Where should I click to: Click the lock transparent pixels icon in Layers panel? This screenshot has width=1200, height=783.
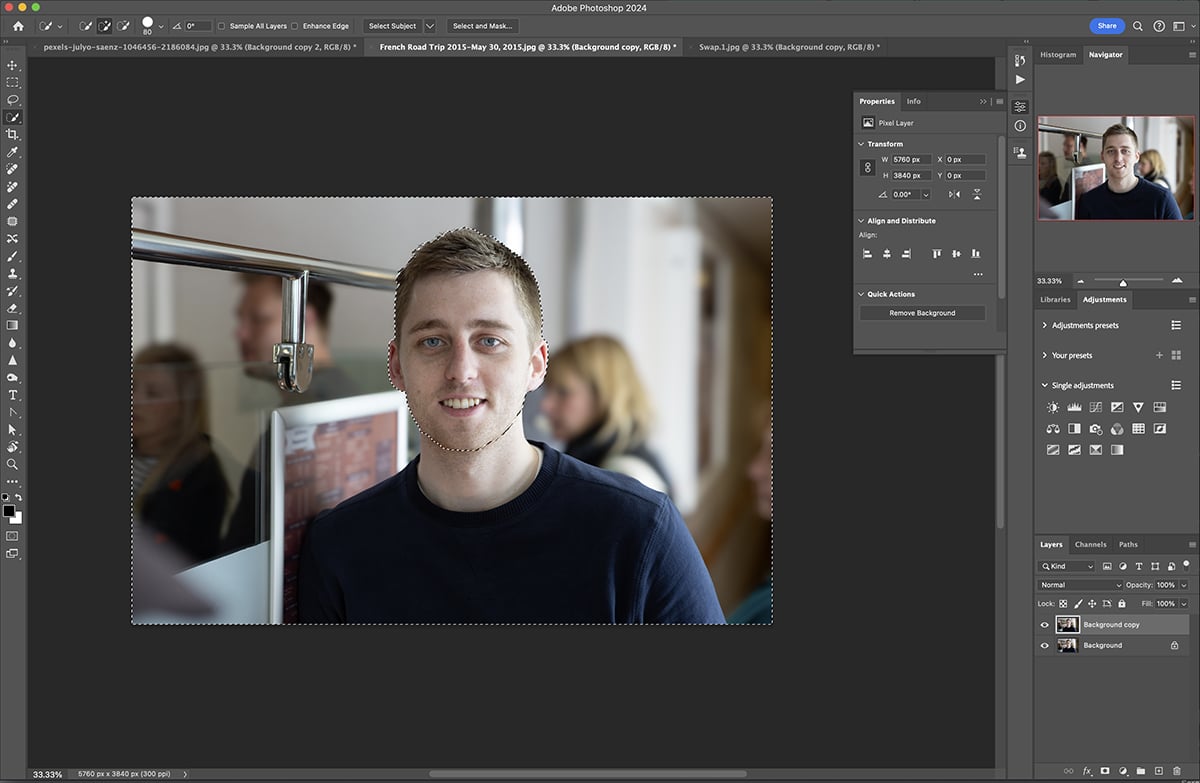pos(1063,604)
